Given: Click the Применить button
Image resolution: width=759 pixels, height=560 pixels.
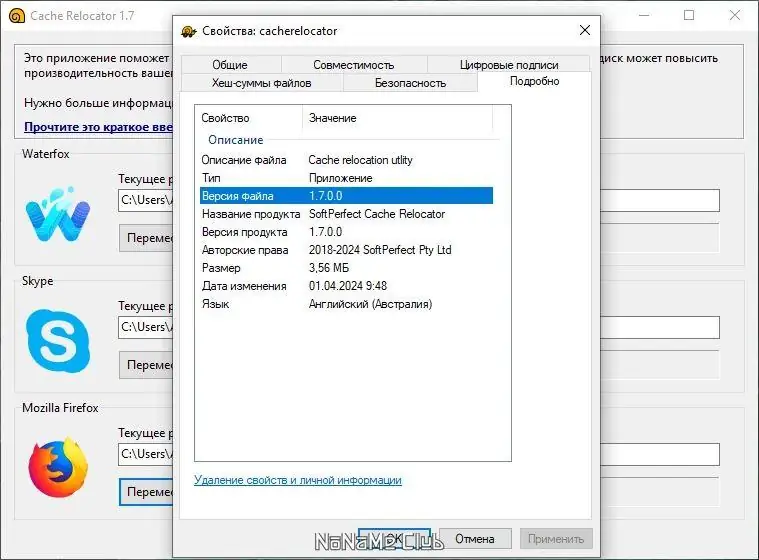Looking at the screenshot, I should [556, 539].
